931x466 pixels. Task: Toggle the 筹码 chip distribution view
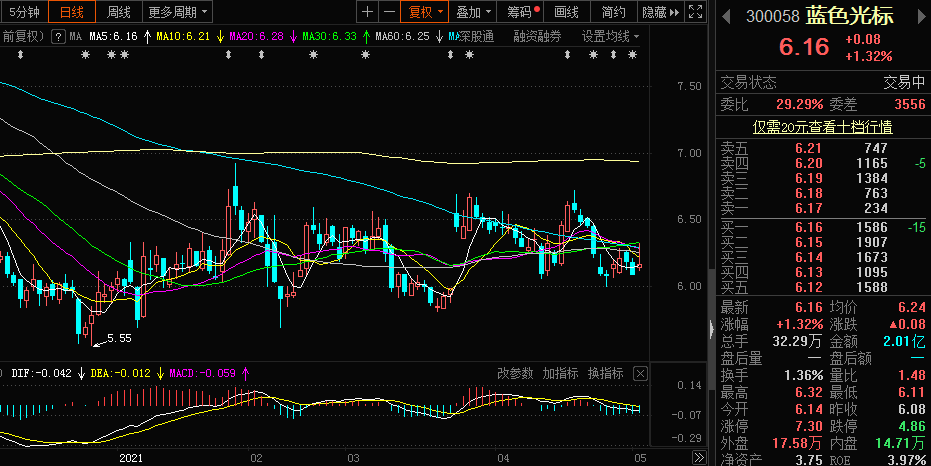[522, 12]
